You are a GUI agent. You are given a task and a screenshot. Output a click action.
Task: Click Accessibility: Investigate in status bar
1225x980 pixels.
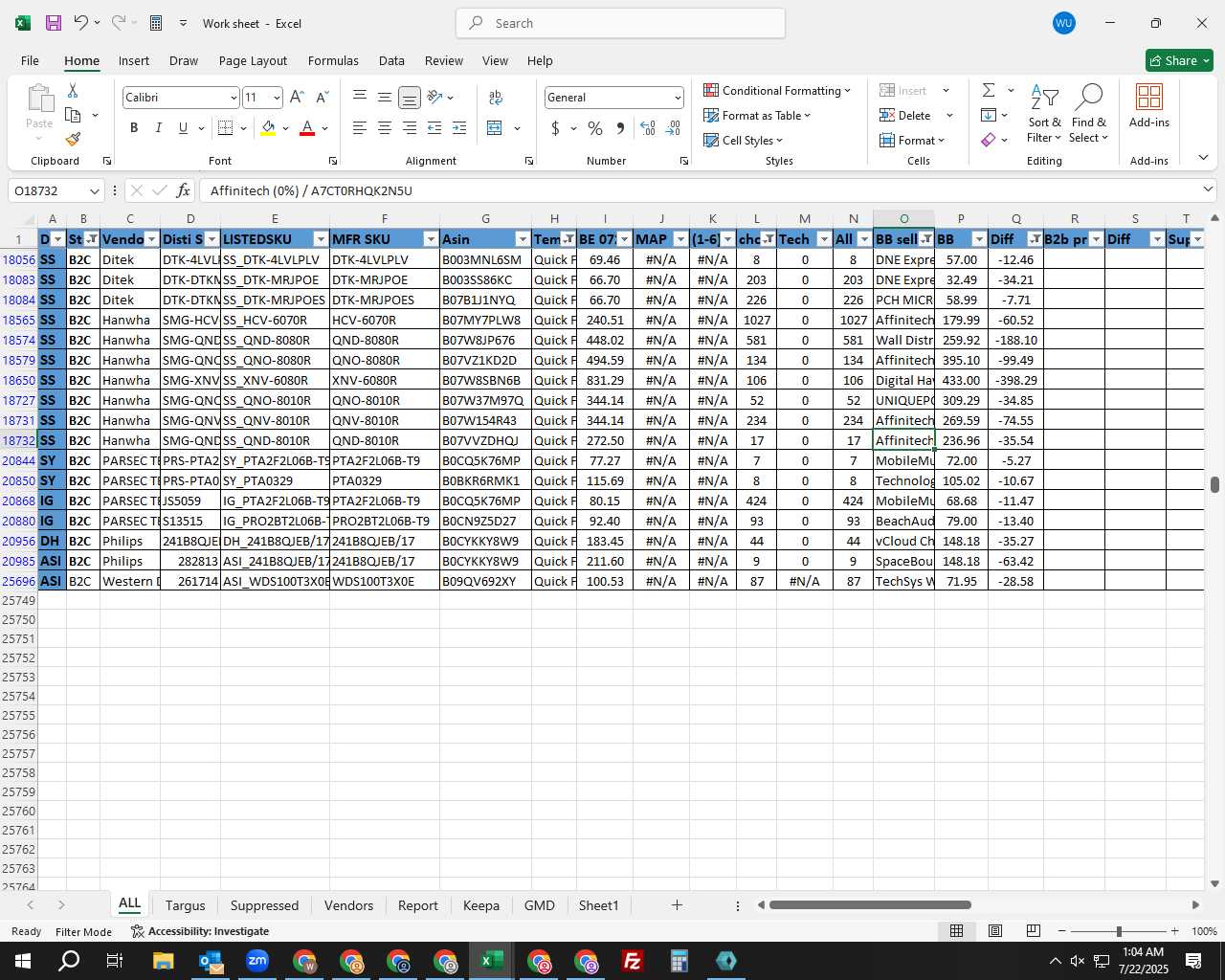pyautogui.click(x=200, y=931)
